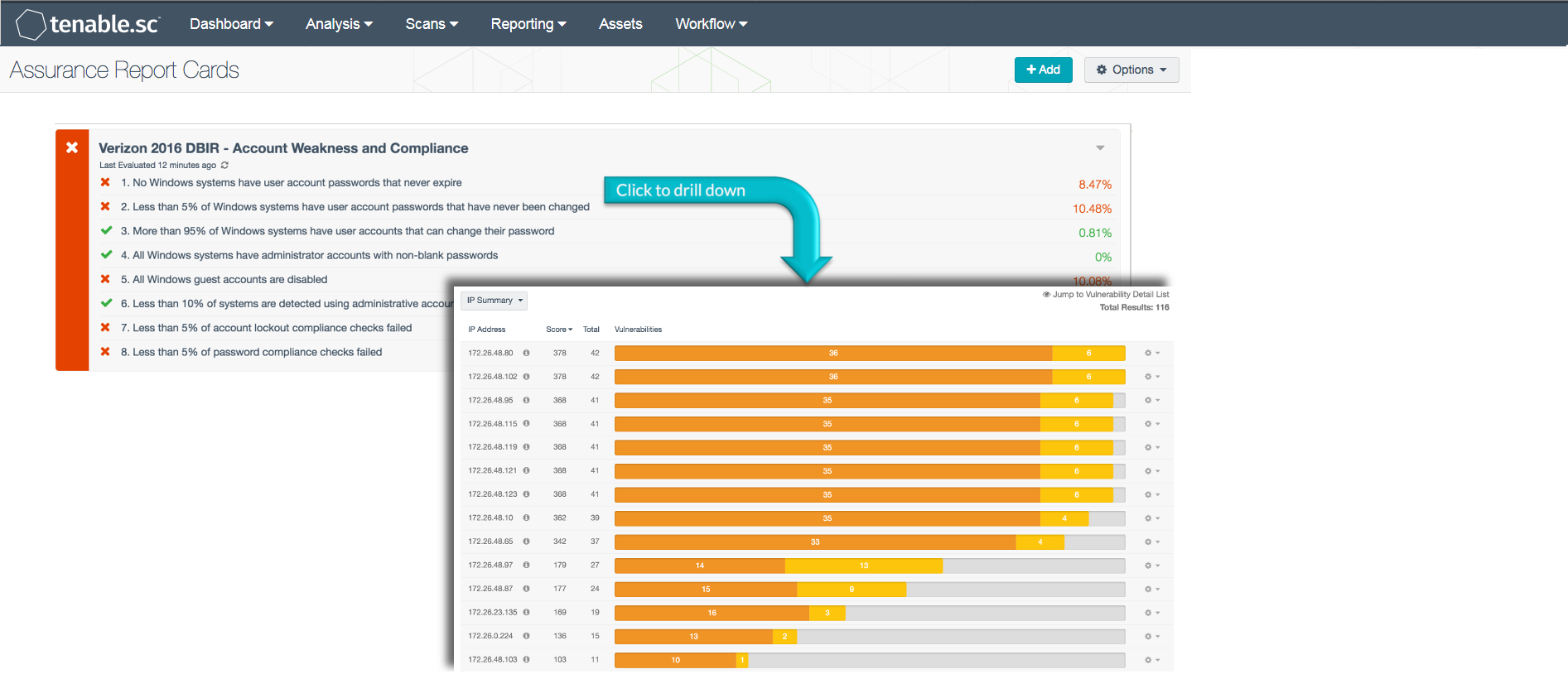Open the Workflow menu
Viewport: 1568px width, 679px height.
(712, 24)
